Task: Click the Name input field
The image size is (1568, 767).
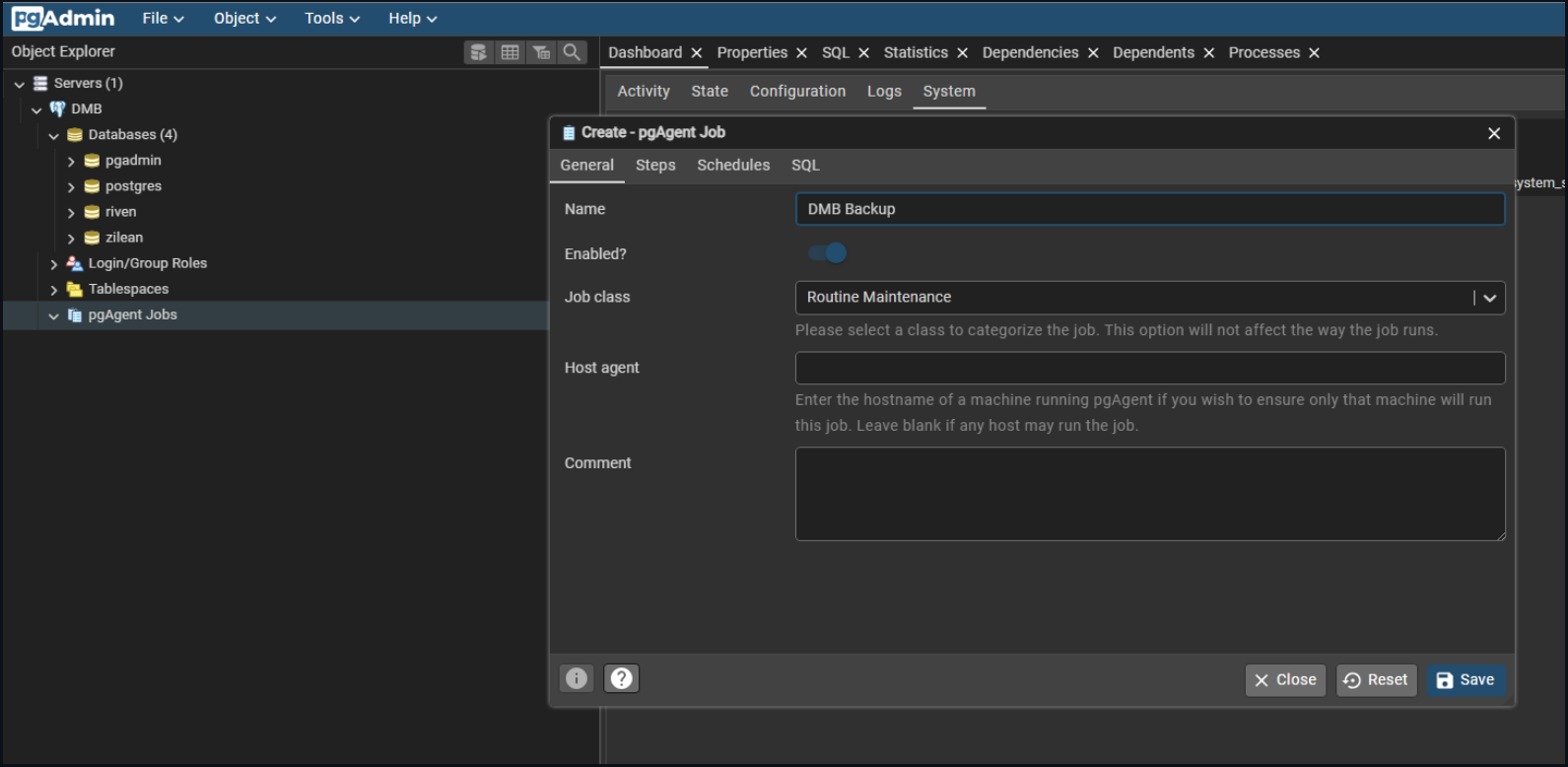Action: [x=1150, y=209]
